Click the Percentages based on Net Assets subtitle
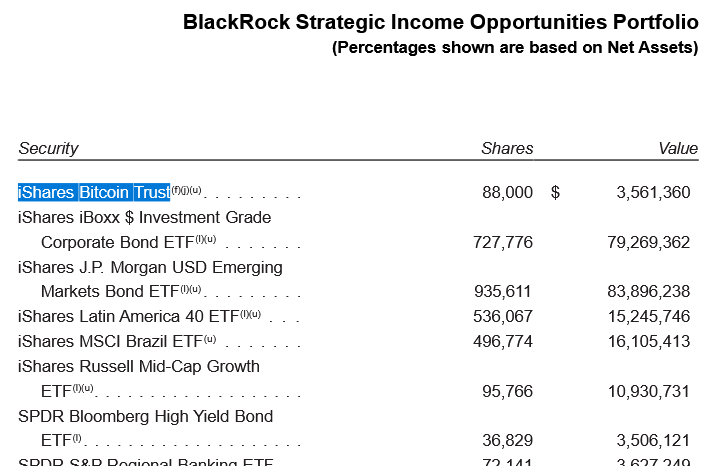 514,47
